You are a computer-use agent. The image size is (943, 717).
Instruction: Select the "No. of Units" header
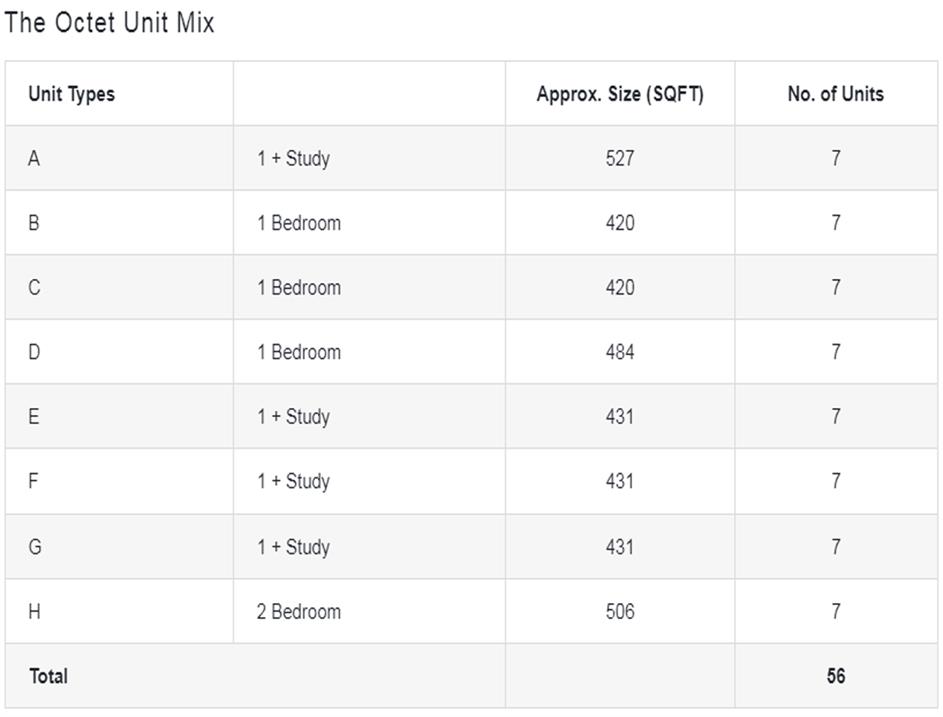click(835, 94)
